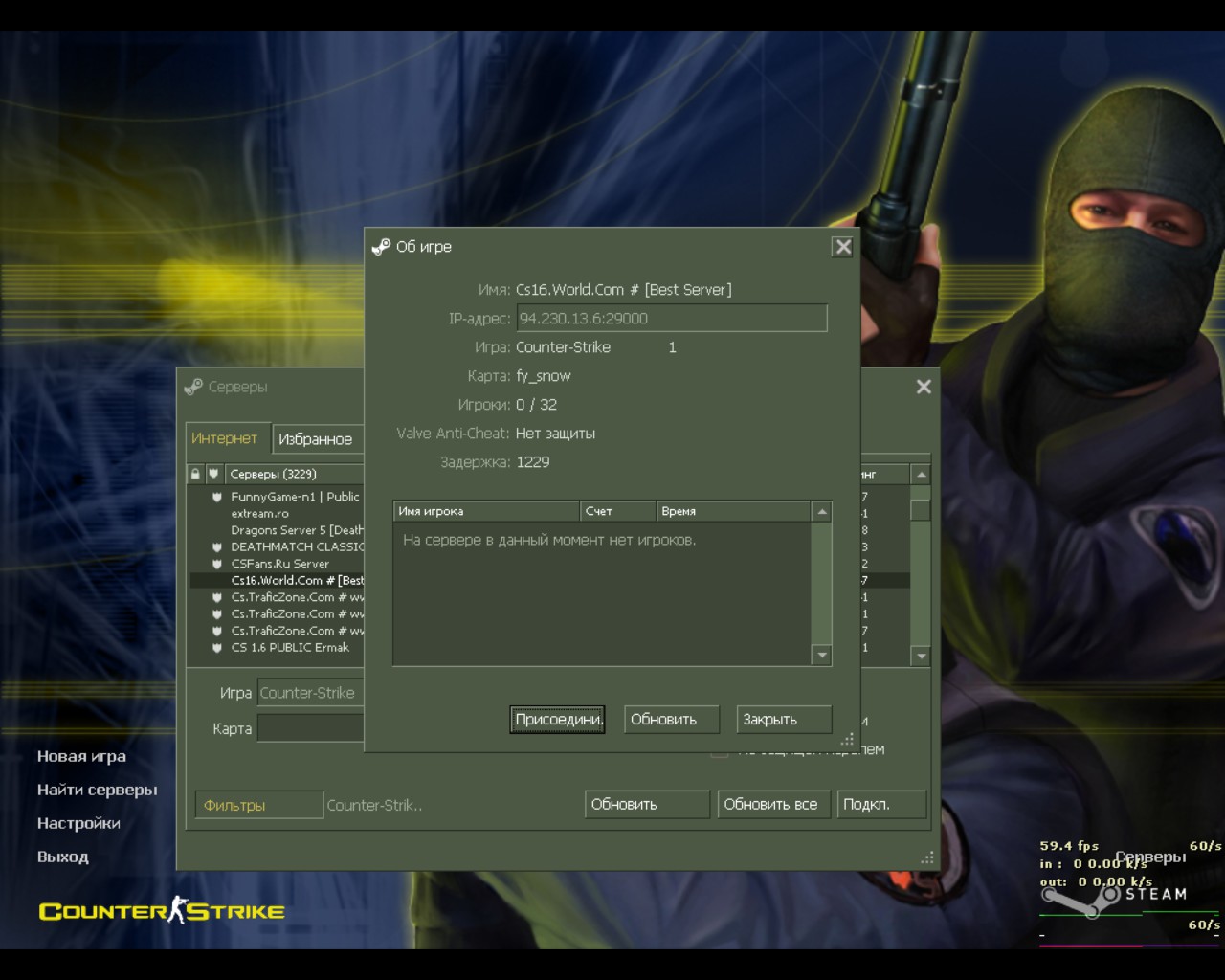The image size is (1225, 980).
Task: Click the resize grip of the Servers window
Action: (926, 857)
